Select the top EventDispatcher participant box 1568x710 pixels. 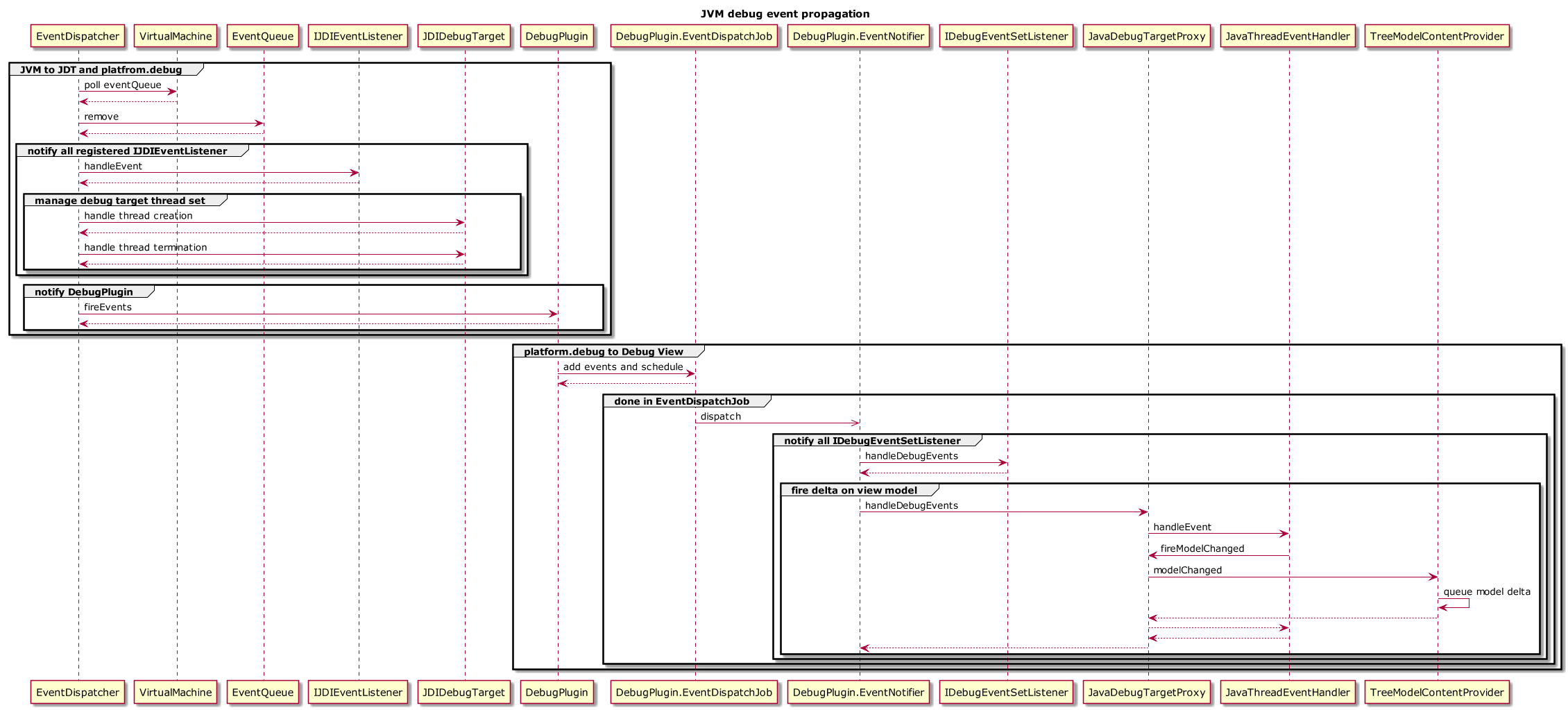78,36
